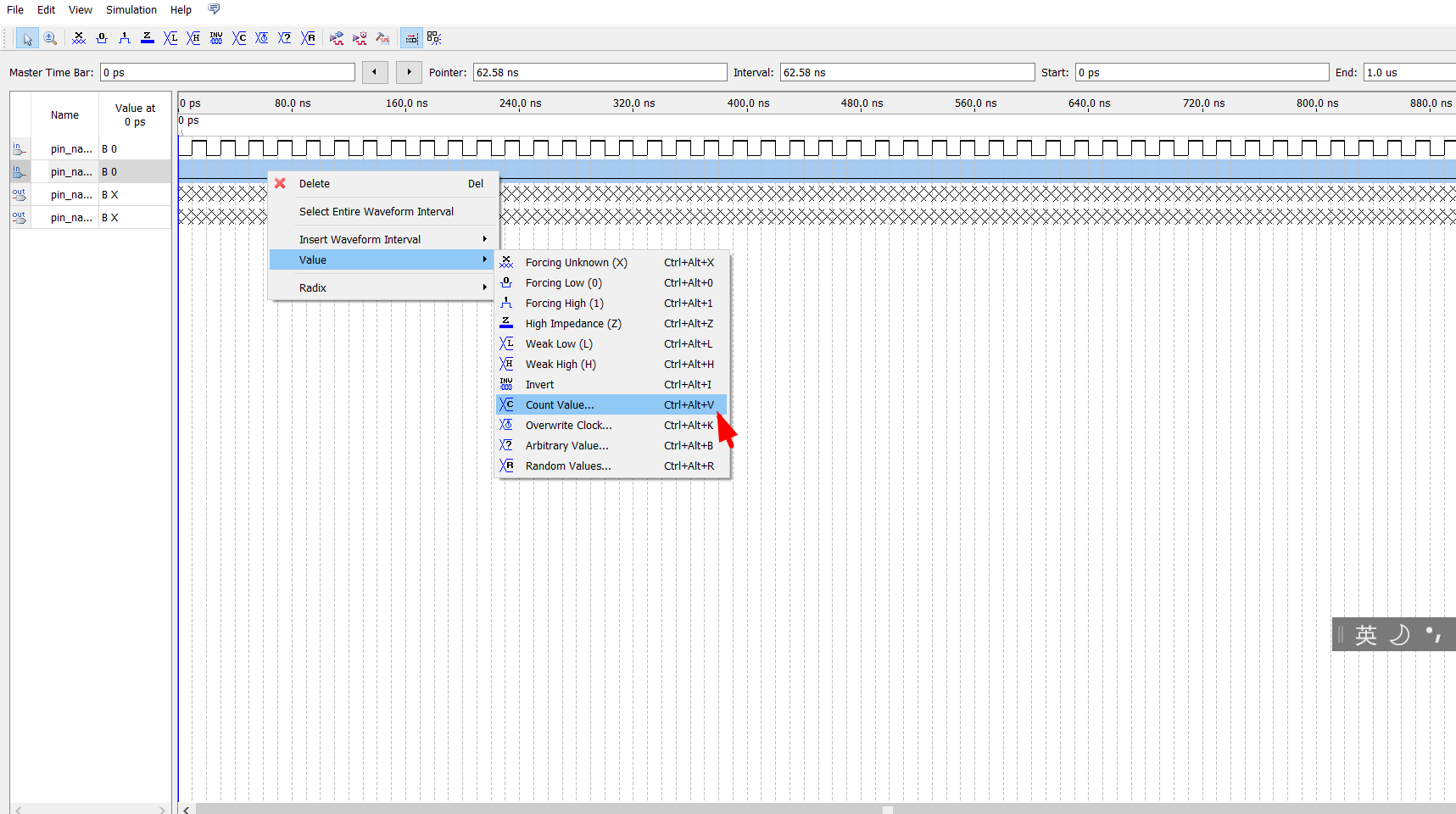Toggle the snap to grid toolbar button

[x=411, y=38]
